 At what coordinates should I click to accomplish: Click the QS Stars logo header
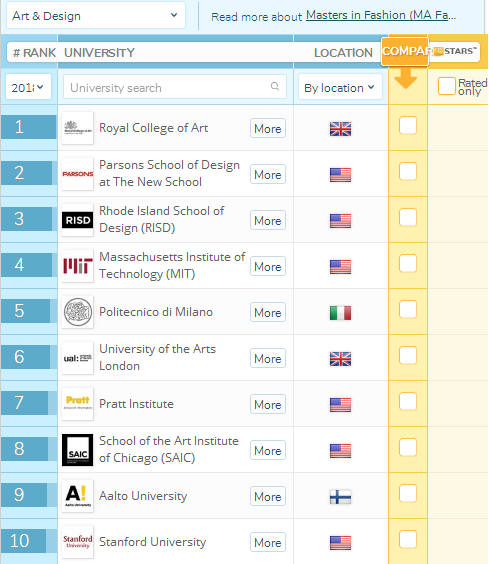tap(455, 51)
